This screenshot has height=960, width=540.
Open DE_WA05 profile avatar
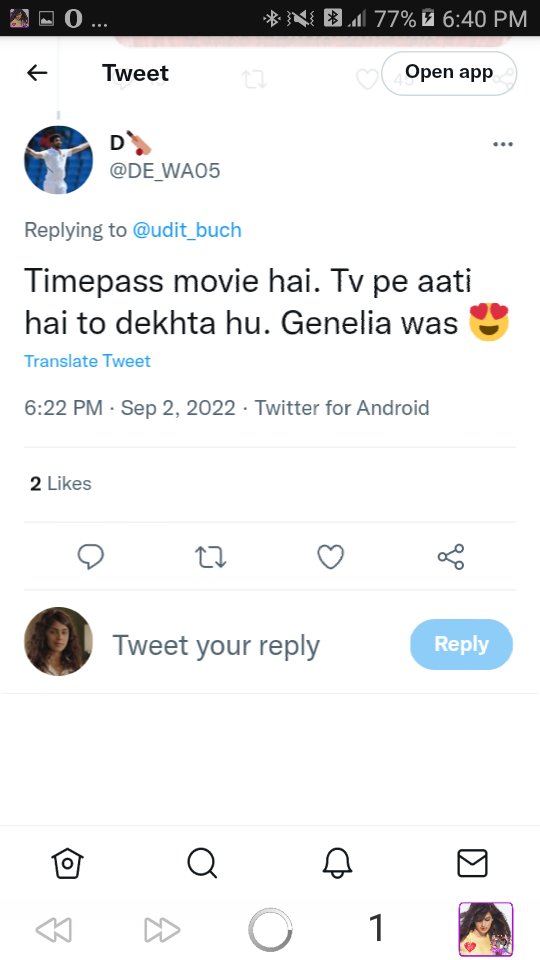[x=58, y=160]
